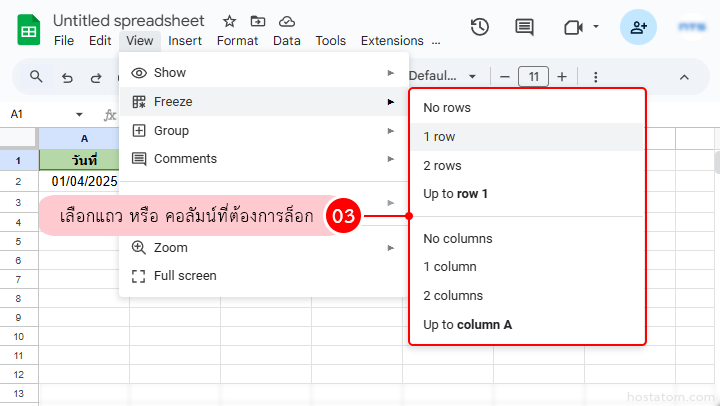Open the Tools menu
Viewport: 720px width, 406px height.
tap(331, 41)
